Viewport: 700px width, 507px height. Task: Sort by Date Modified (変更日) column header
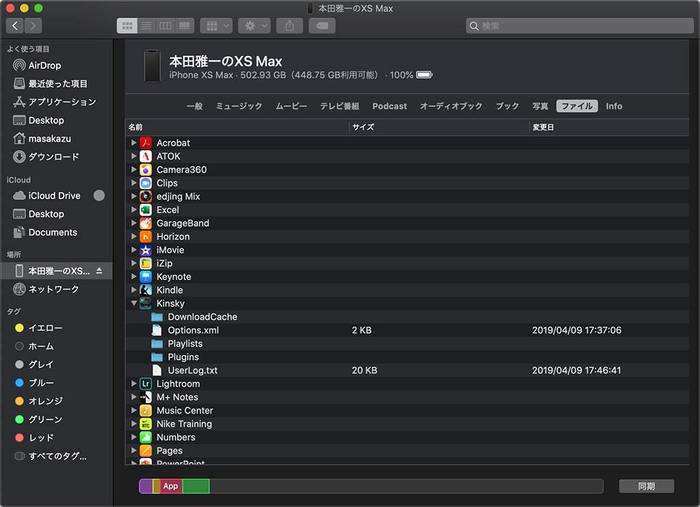point(609,127)
